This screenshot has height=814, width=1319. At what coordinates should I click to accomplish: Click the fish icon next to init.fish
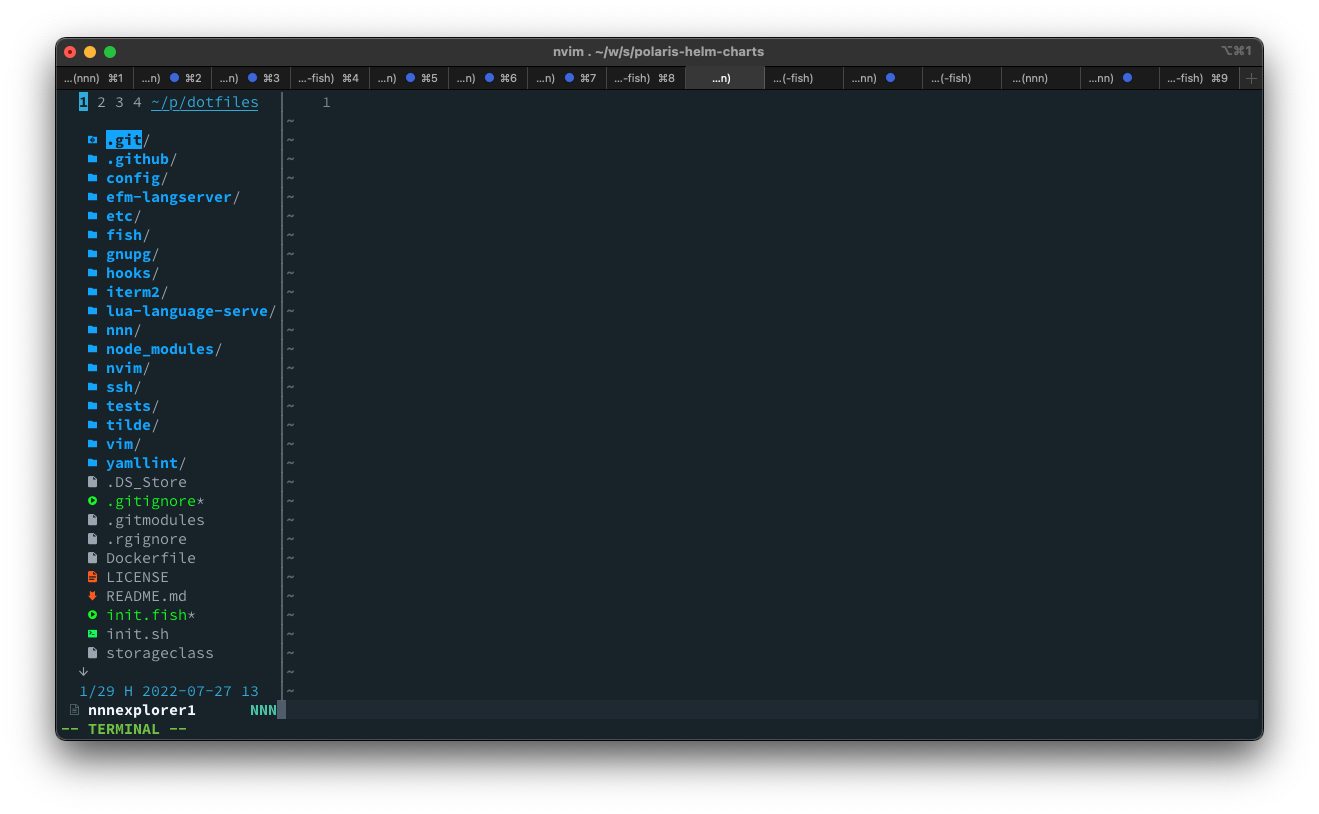click(92, 614)
